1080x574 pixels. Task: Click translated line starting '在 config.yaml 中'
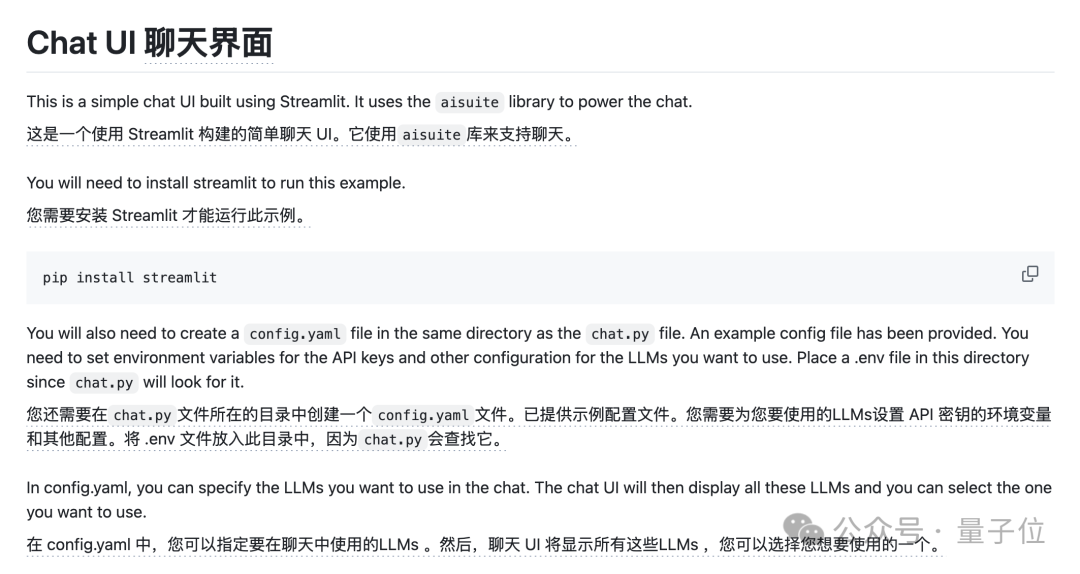484,544
